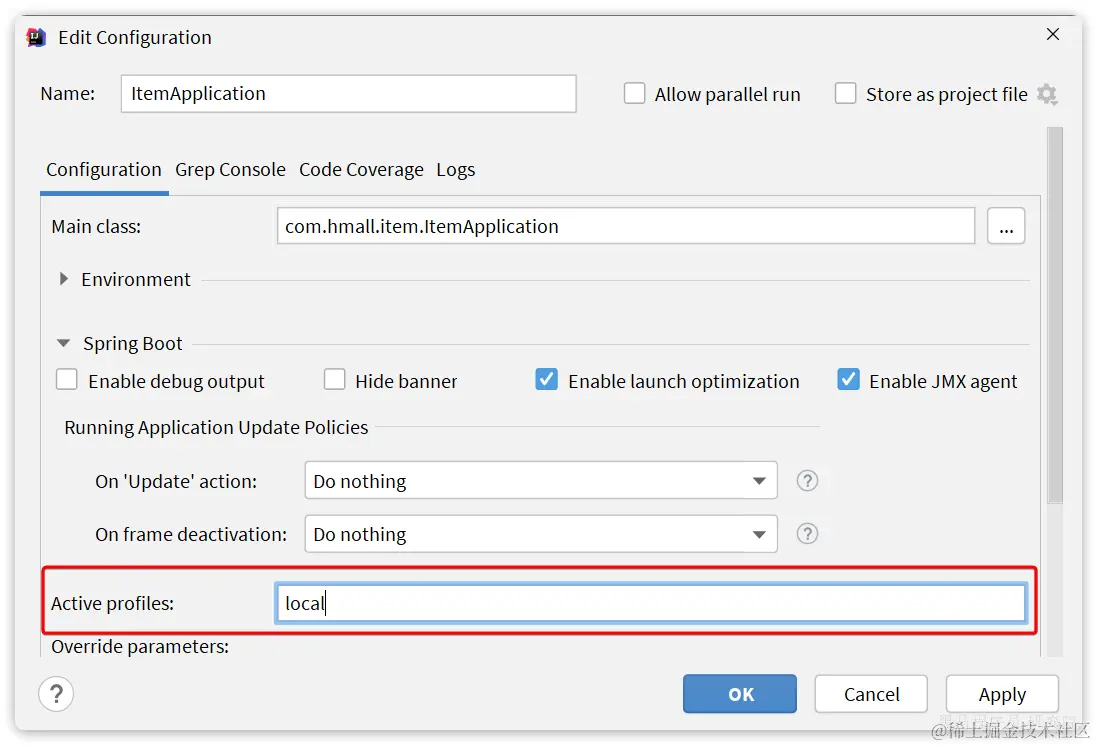Check Store as project file
The width and height of the screenshot is (1097, 747).
(845, 94)
